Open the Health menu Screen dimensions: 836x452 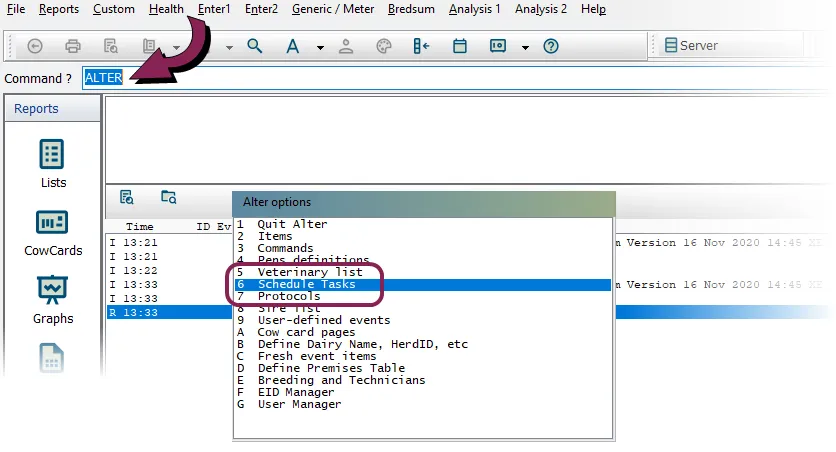[166, 9]
